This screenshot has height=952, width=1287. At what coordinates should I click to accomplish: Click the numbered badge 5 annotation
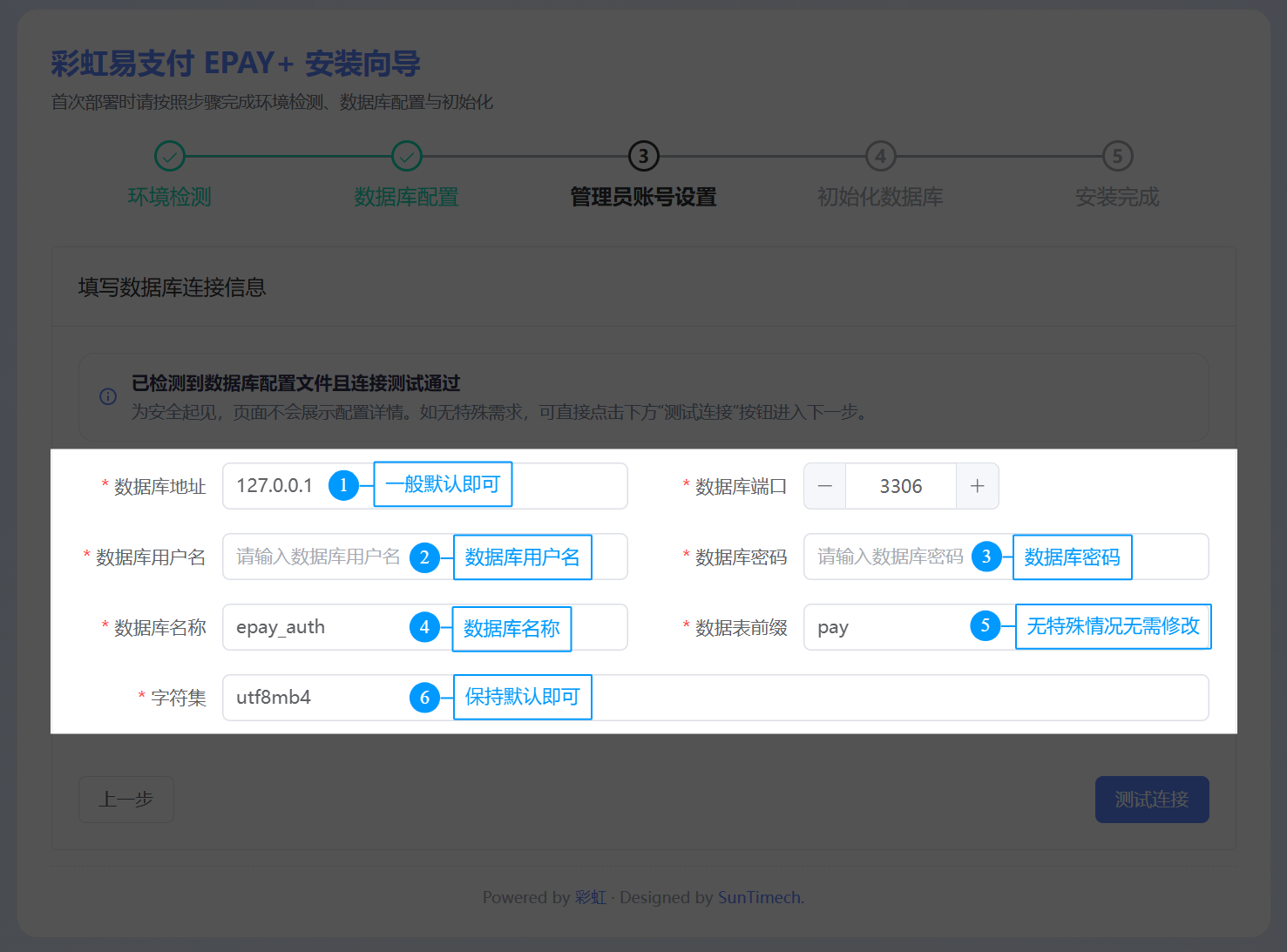click(x=985, y=625)
